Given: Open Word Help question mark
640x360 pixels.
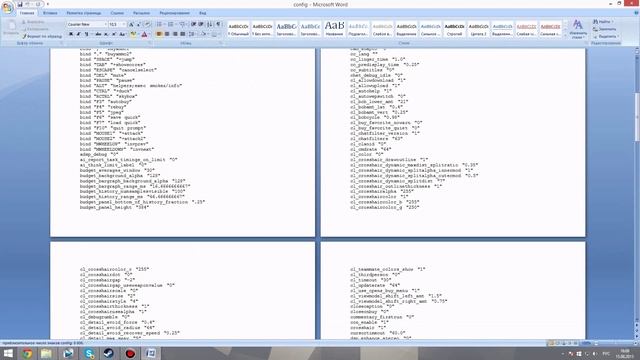Looking at the screenshot, I should point(636,13).
